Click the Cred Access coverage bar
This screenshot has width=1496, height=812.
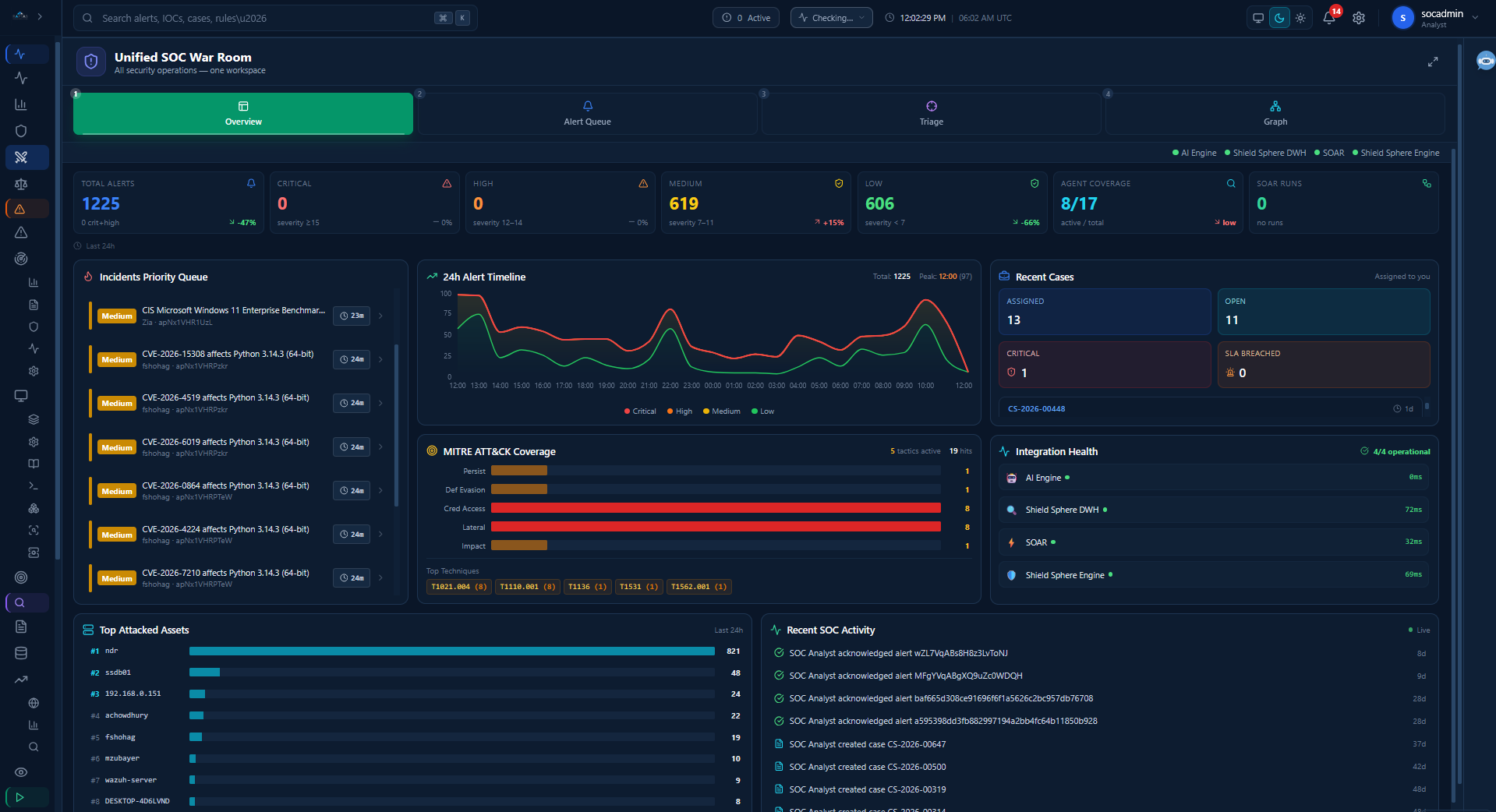(x=716, y=508)
